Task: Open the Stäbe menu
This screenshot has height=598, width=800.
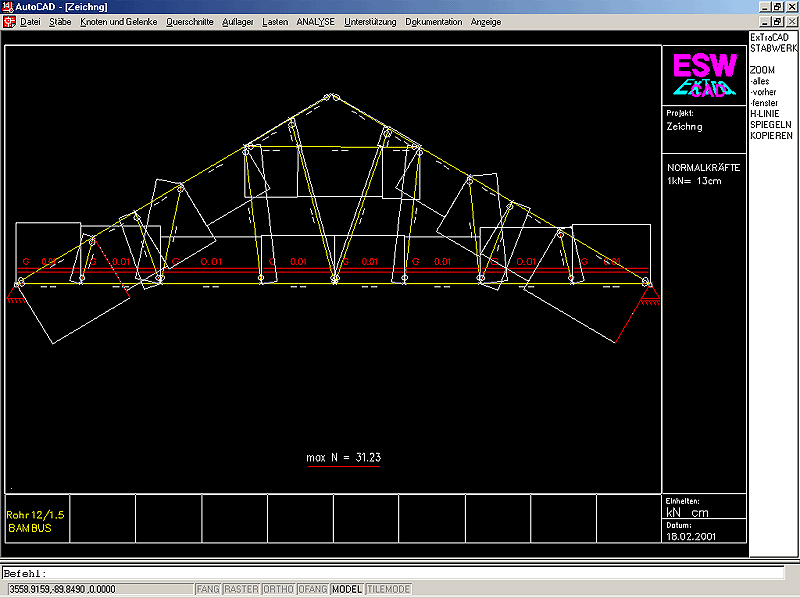Action: (x=60, y=22)
